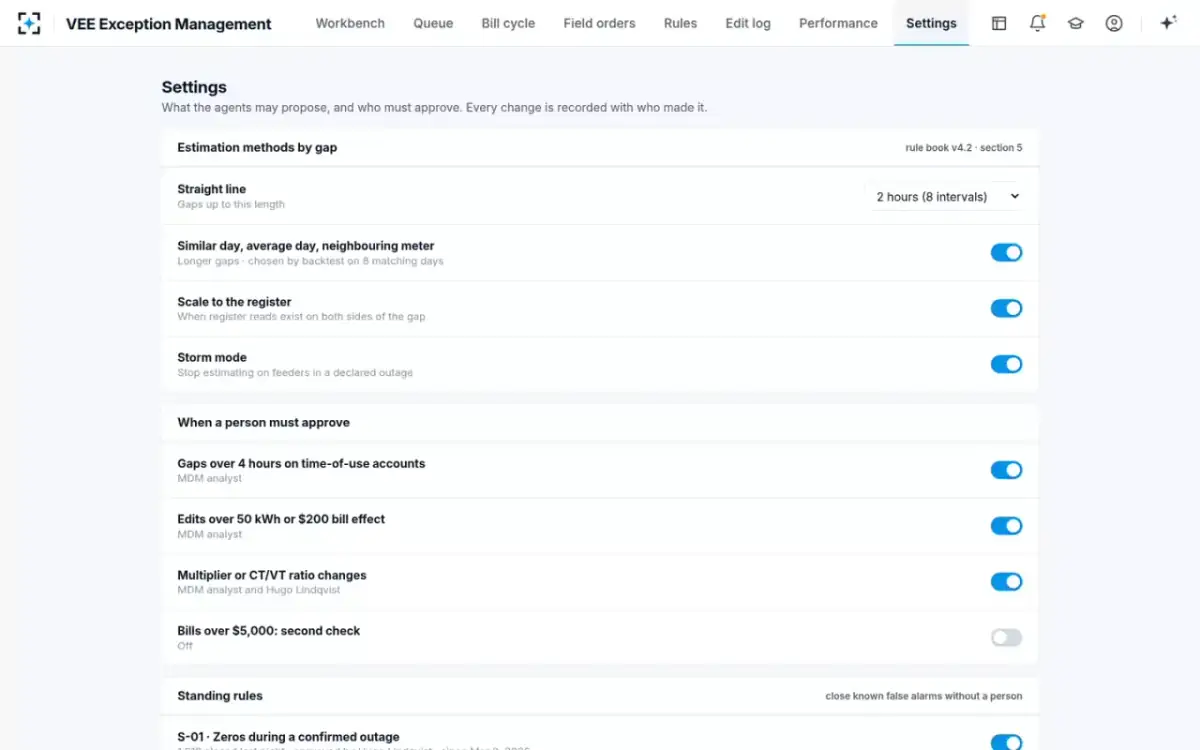Select the Field orders tab
Viewport: 1200px width, 750px height.
coord(599,23)
